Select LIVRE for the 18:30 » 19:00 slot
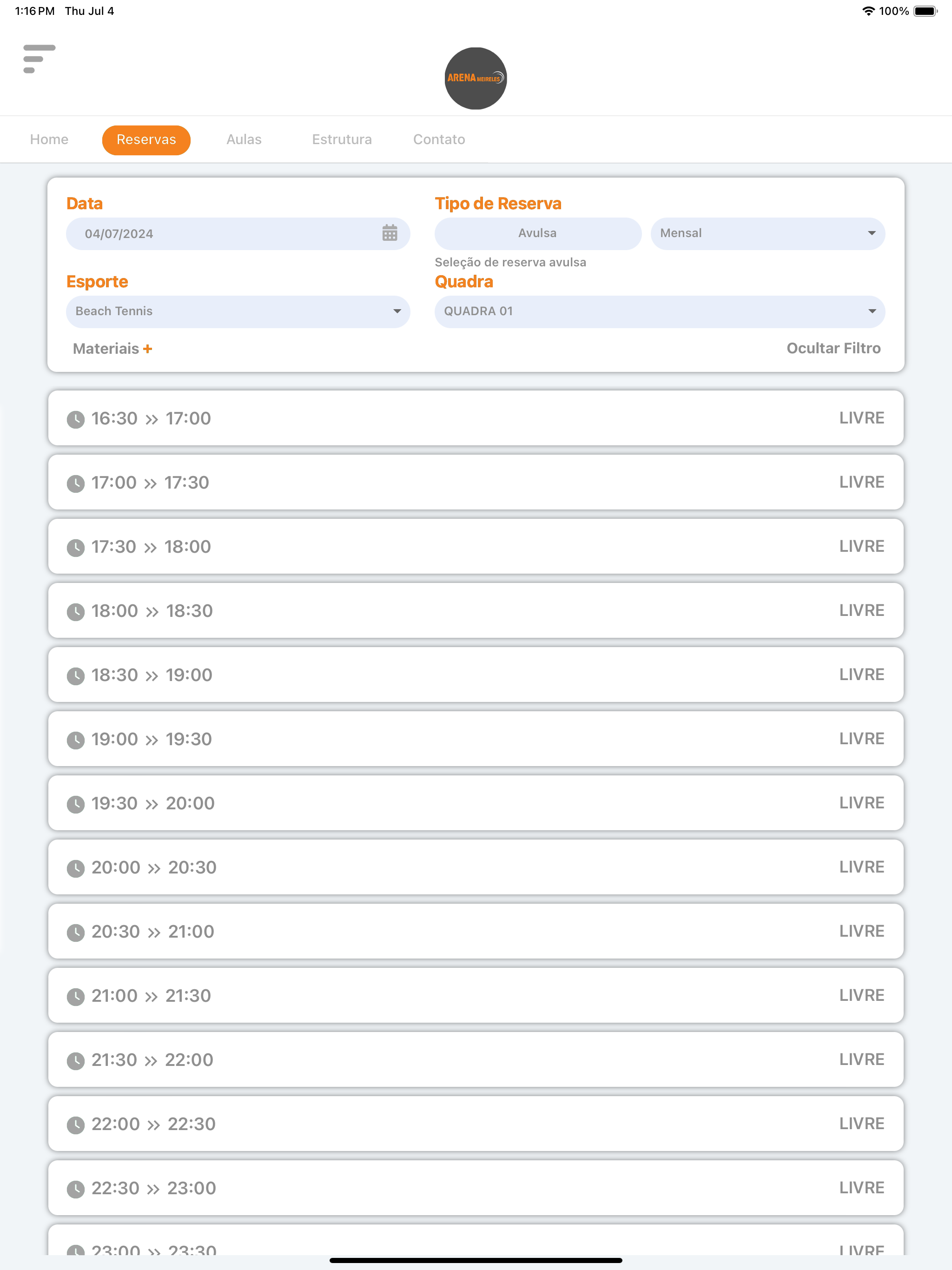The width and height of the screenshot is (952, 1270). tap(861, 675)
